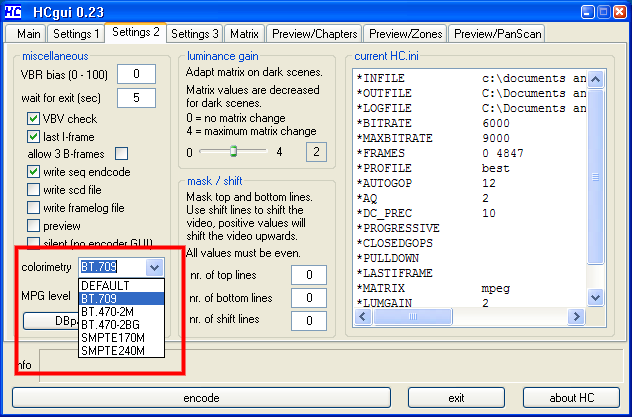
Task: Open the about HC dialog
Action: click(x=572, y=398)
